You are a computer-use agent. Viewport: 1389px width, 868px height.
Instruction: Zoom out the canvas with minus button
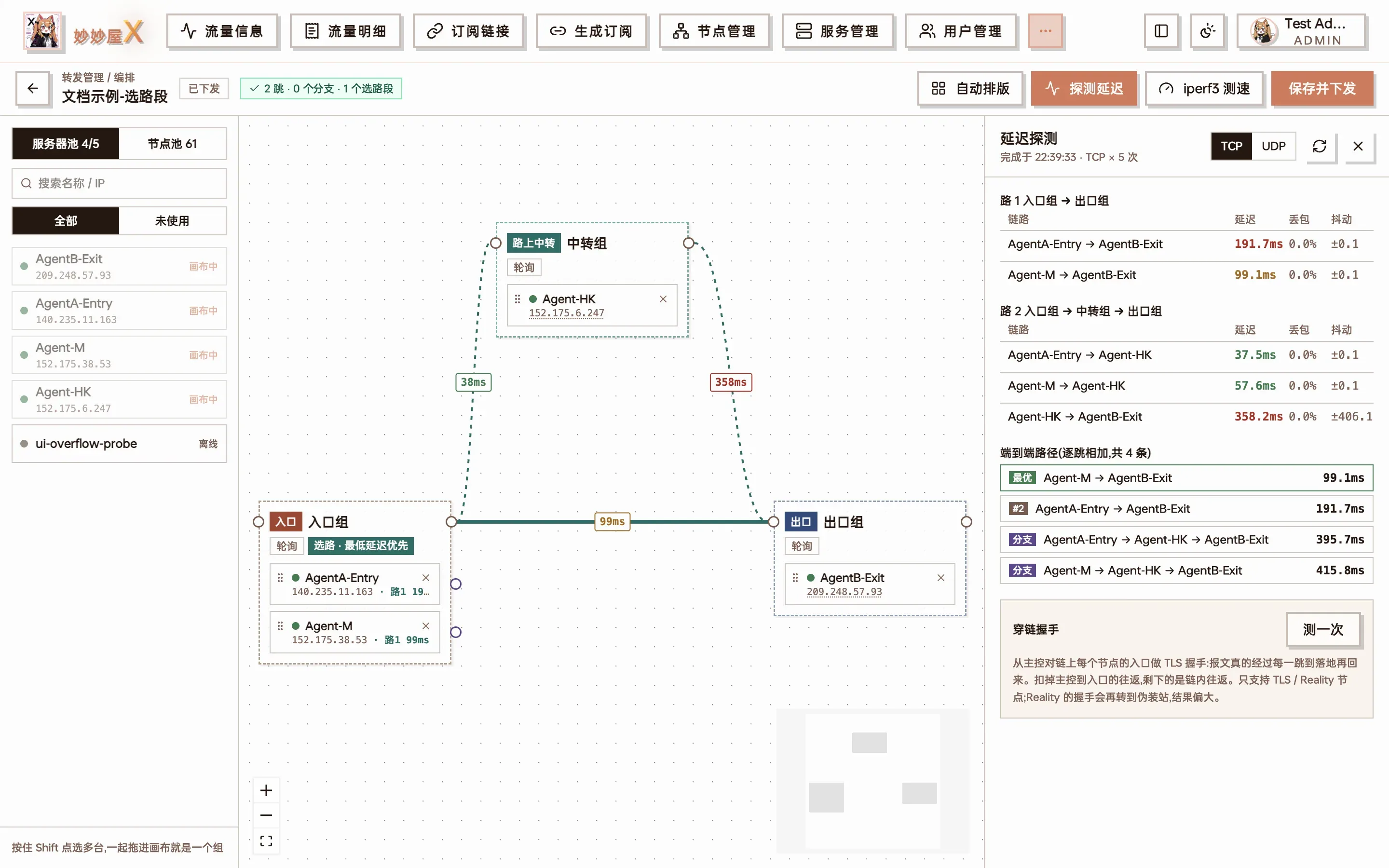click(266, 815)
